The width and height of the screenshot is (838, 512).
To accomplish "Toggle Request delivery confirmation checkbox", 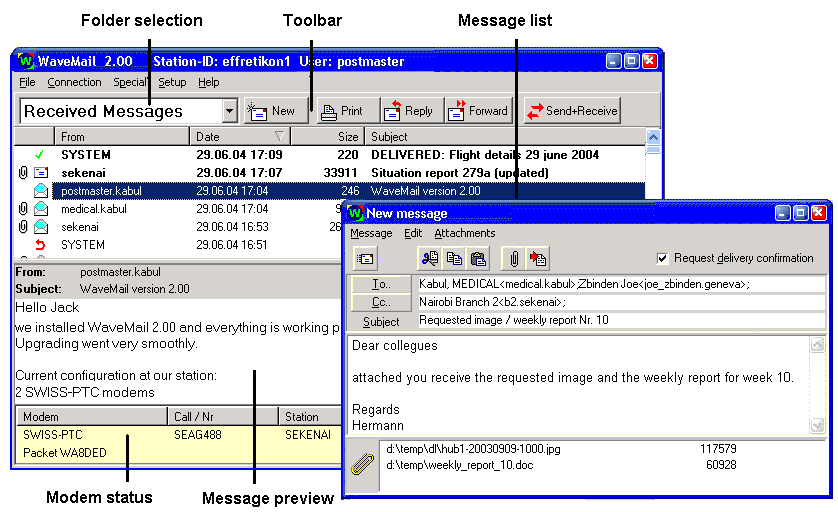I will click(x=662, y=259).
